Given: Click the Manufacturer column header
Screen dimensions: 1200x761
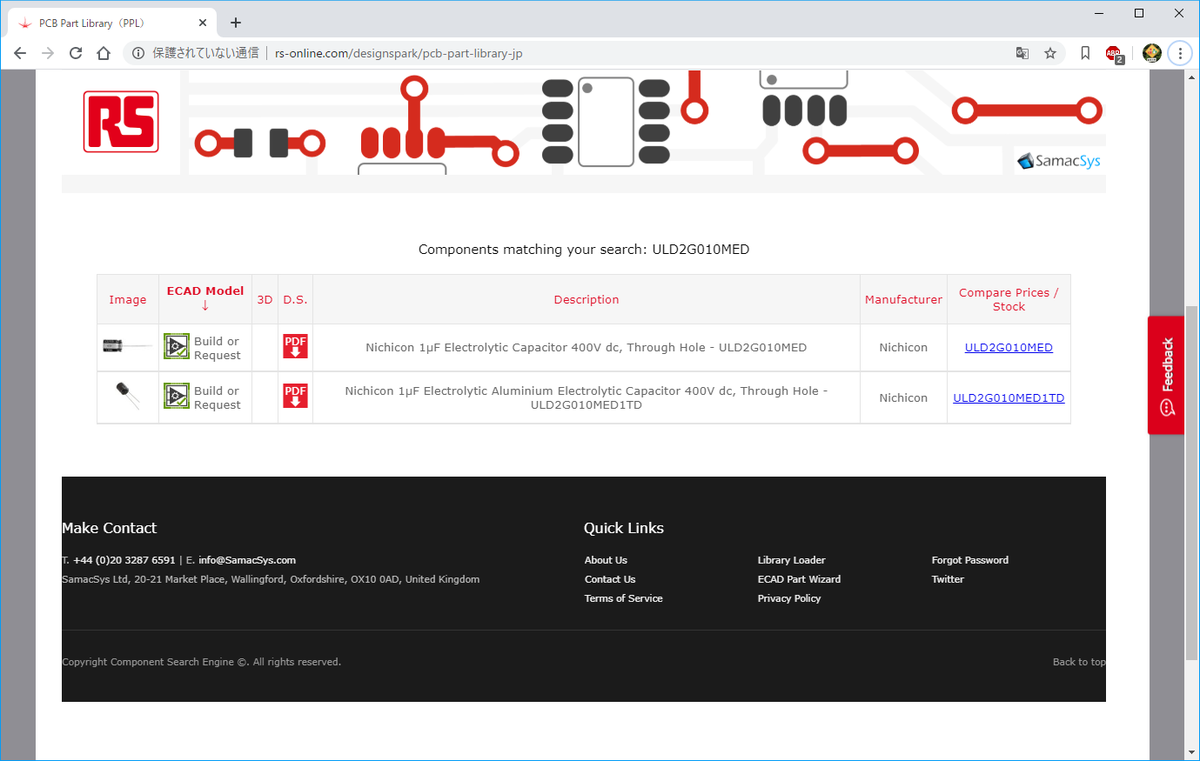Looking at the screenshot, I should tap(903, 300).
